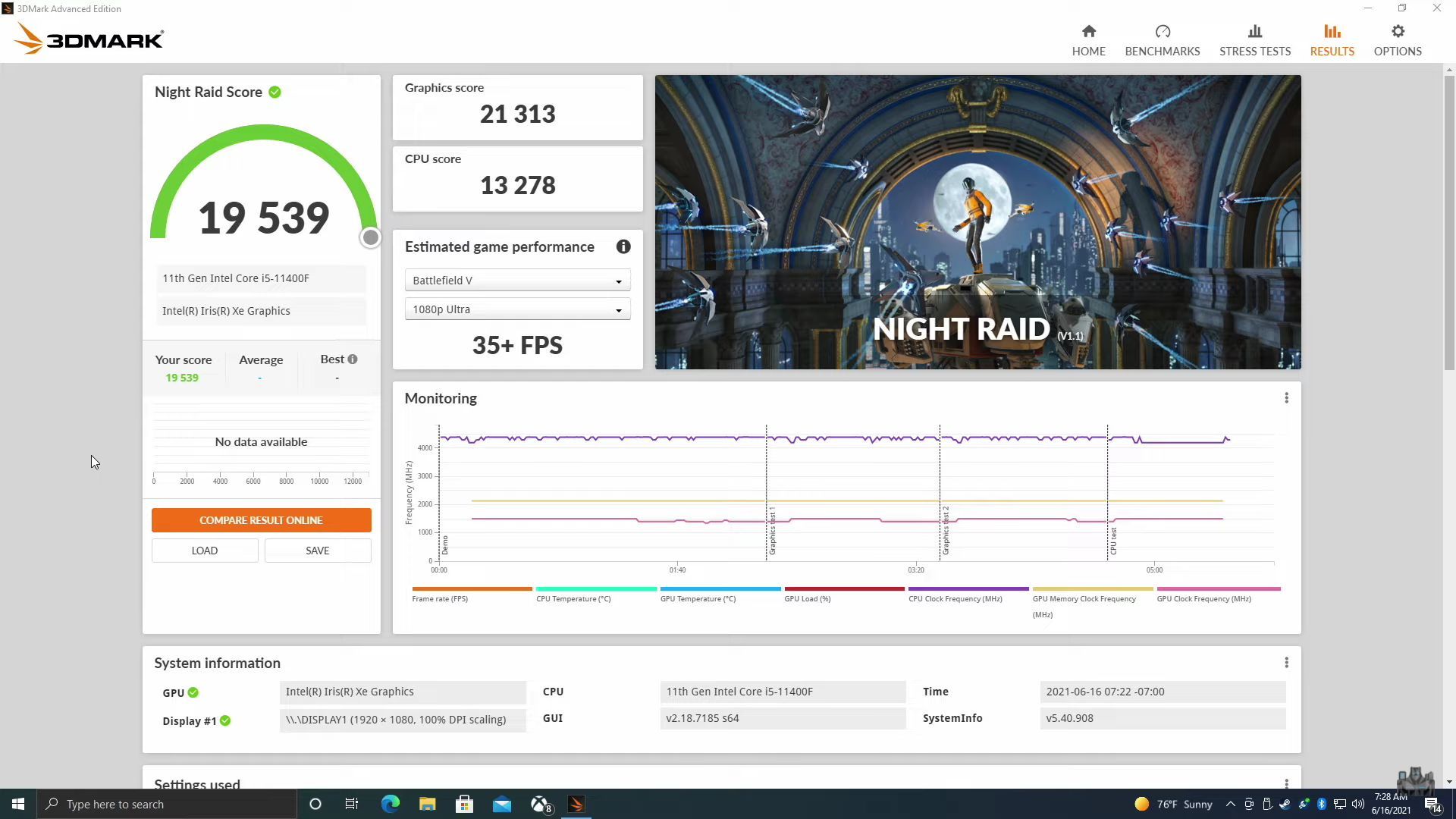Open the volume control tray icon
This screenshot has height=819, width=1456.
tap(1358, 804)
